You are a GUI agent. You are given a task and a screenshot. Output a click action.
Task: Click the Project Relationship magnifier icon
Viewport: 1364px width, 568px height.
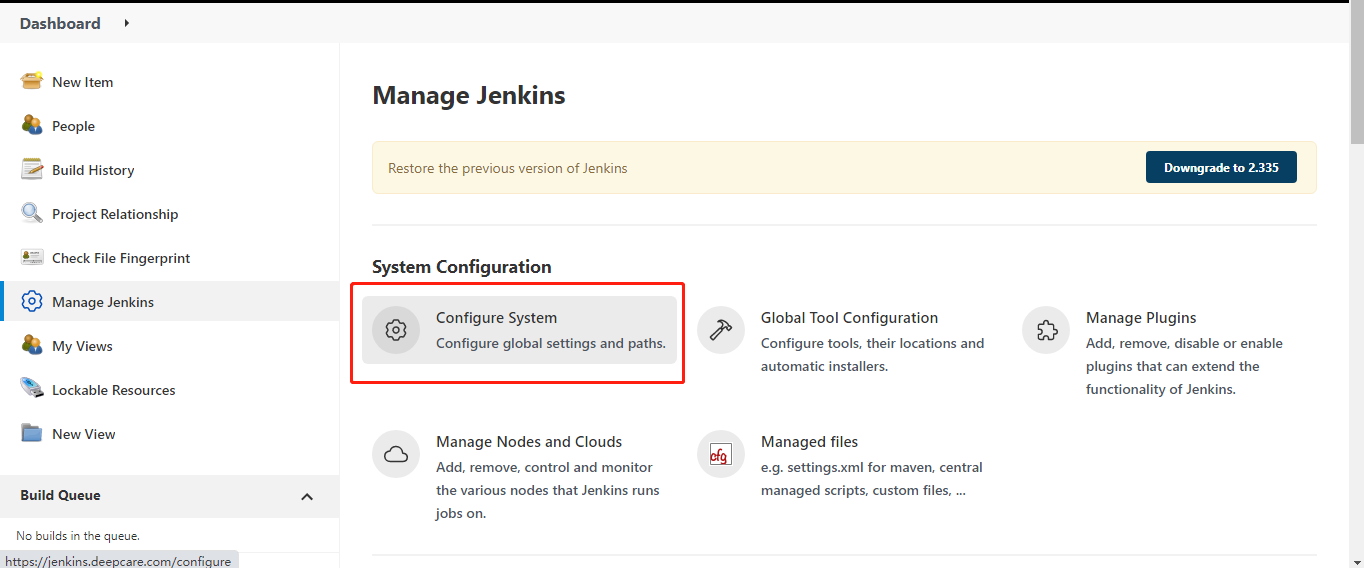click(32, 213)
